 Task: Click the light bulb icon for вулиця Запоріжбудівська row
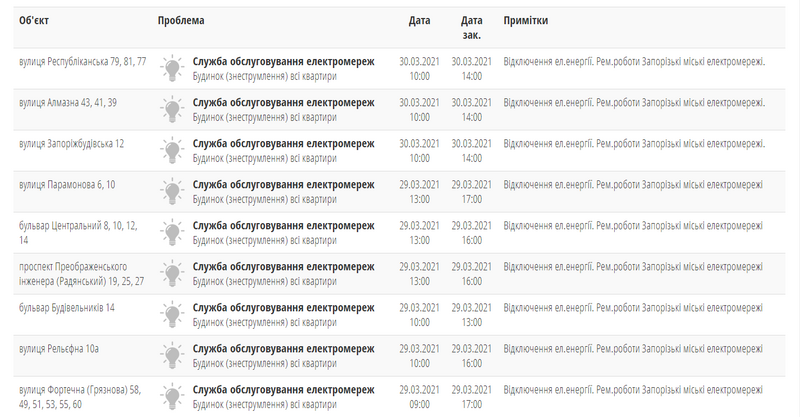[x=173, y=150]
